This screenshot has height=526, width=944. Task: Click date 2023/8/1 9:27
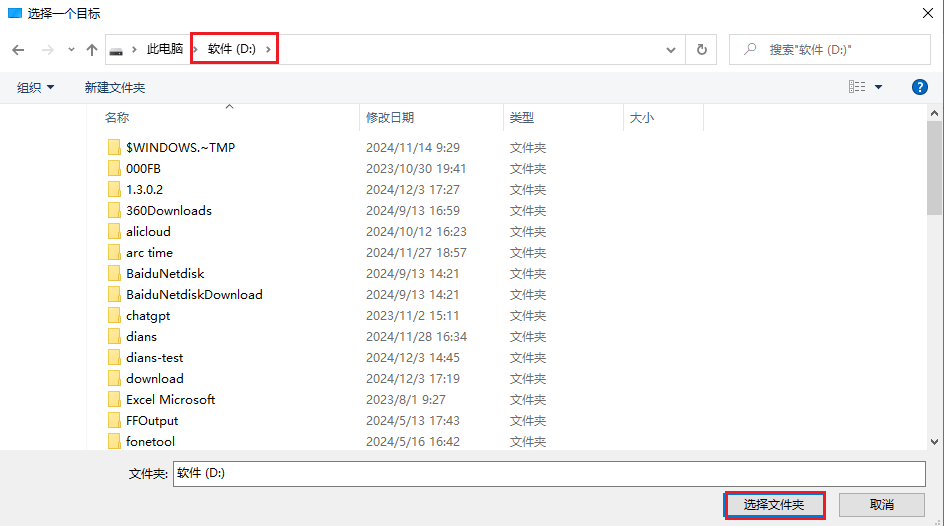(x=406, y=400)
